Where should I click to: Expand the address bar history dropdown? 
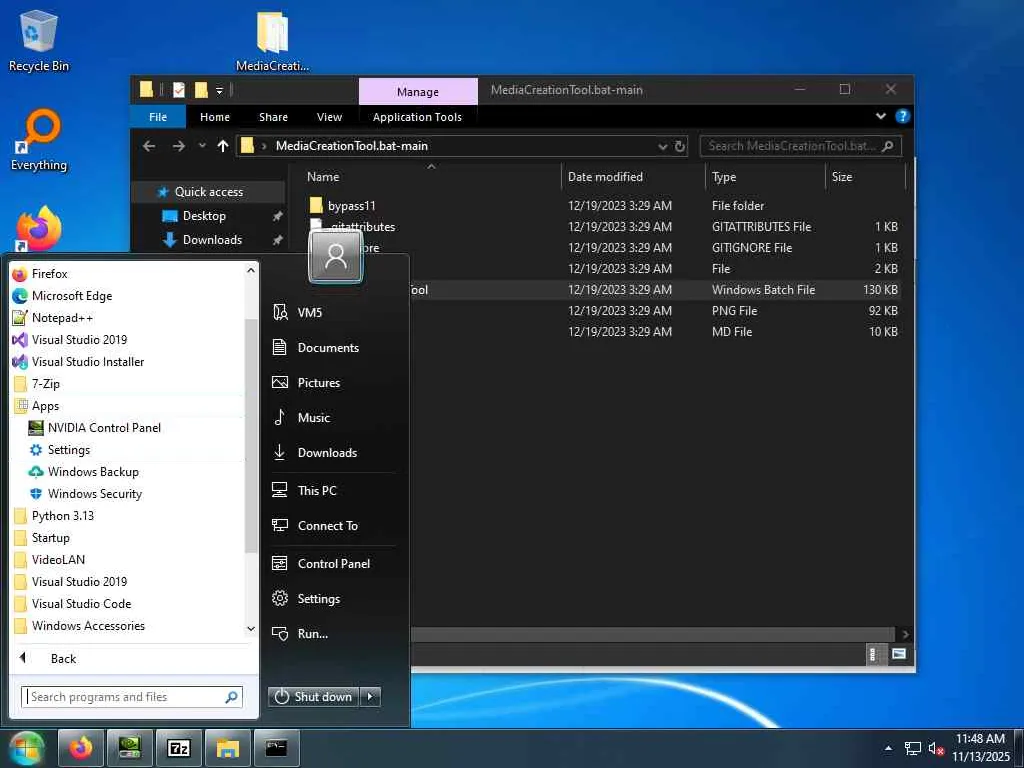[663, 146]
